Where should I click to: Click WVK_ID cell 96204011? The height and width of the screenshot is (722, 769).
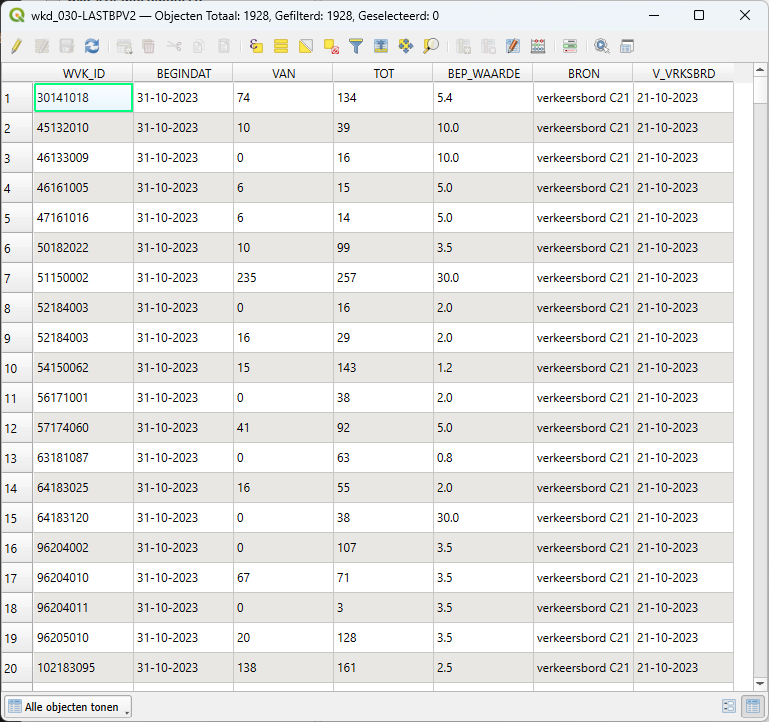point(83,607)
